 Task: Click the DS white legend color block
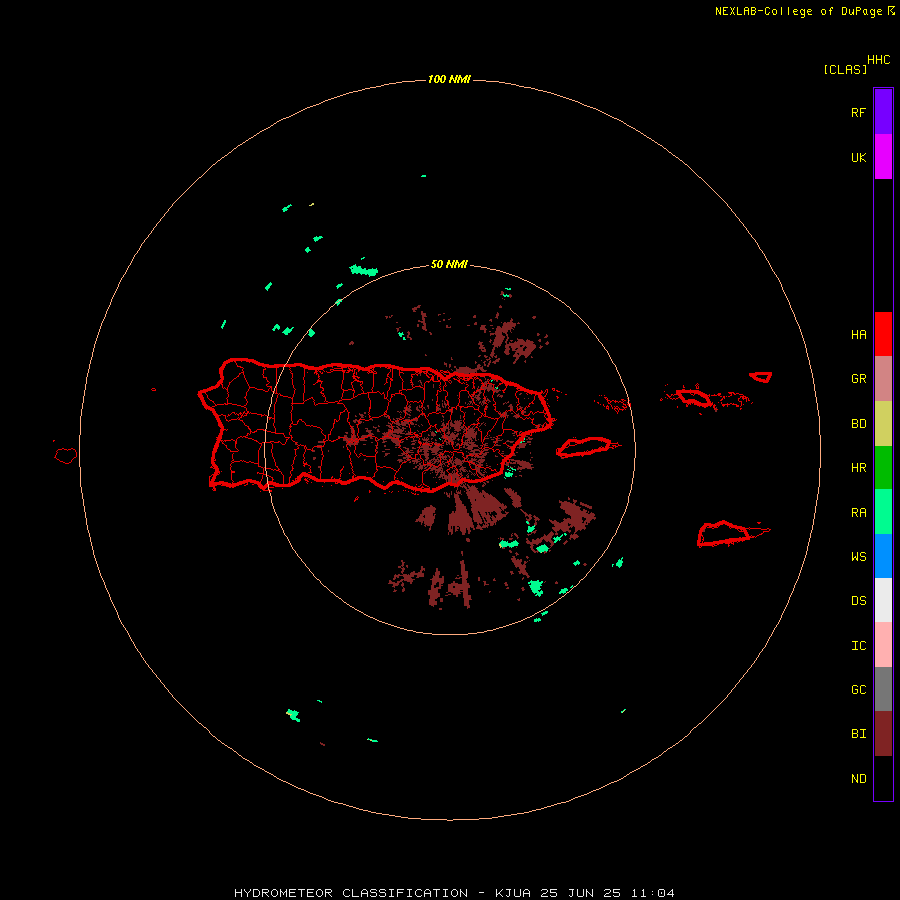(x=883, y=600)
